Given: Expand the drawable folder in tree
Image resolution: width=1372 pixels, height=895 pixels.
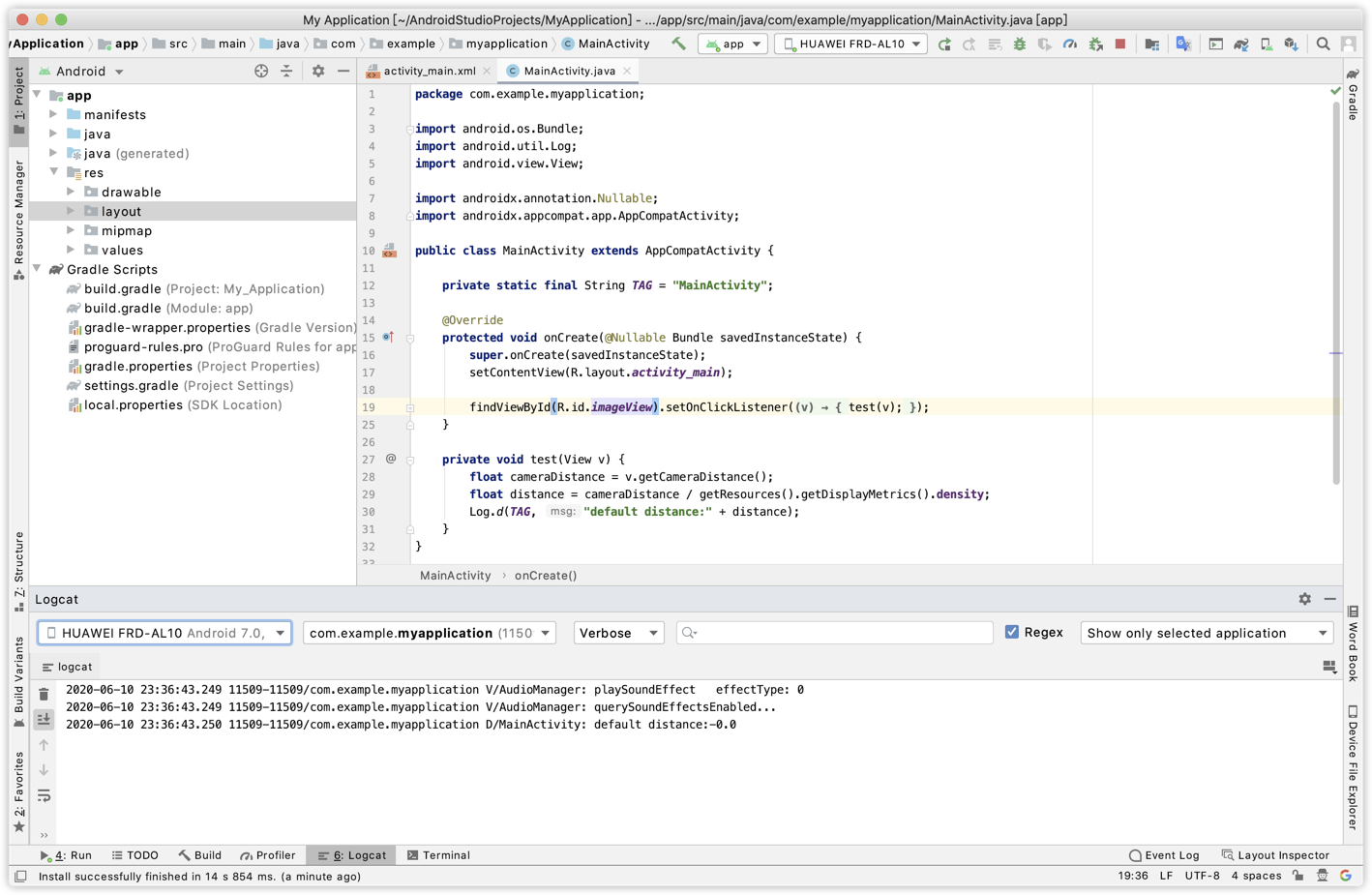Looking at the screenshot, I should pyautogui.click(x=71, y=192).
